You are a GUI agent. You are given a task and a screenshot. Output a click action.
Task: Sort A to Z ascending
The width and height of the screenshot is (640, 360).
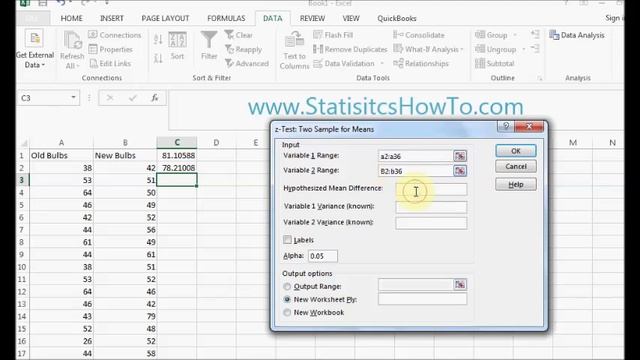(x=158, y=40)
